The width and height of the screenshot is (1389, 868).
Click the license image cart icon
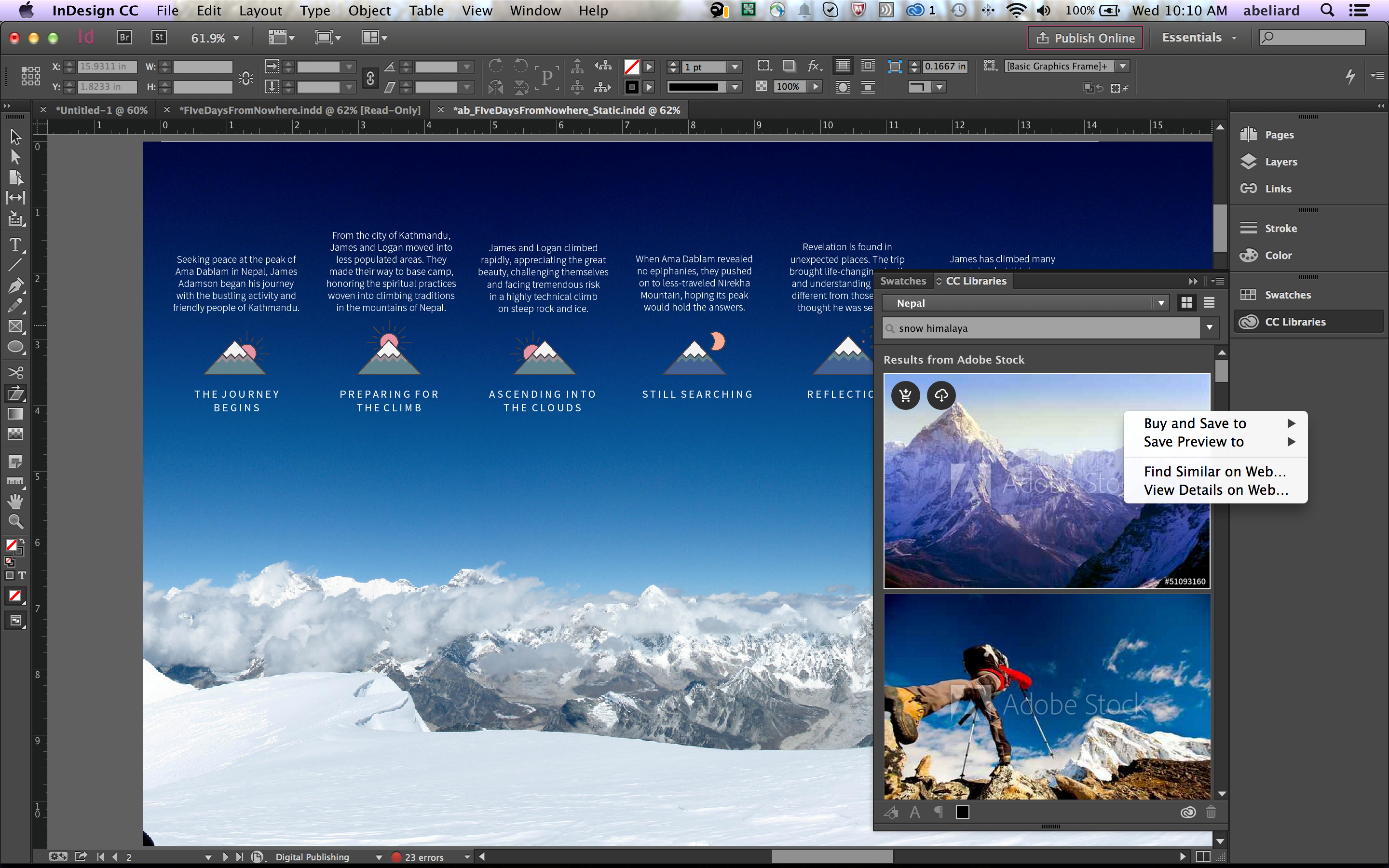click(905, 395)
